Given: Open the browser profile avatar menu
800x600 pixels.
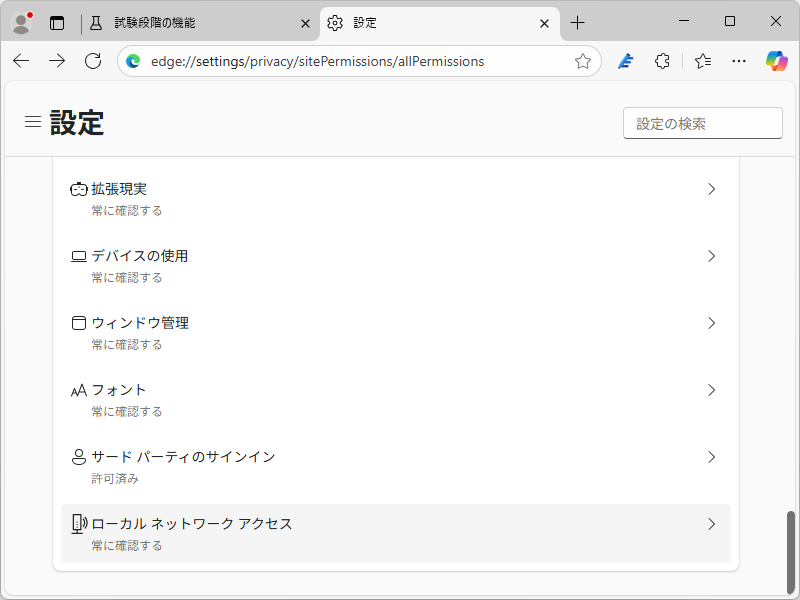Looking at the screenshot, I should pos(21,23).
